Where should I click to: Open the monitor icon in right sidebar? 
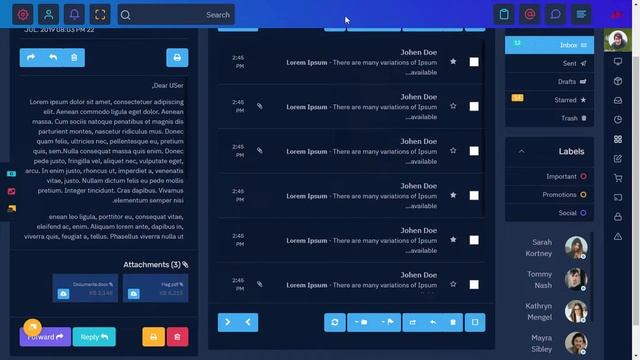point(618,62)
